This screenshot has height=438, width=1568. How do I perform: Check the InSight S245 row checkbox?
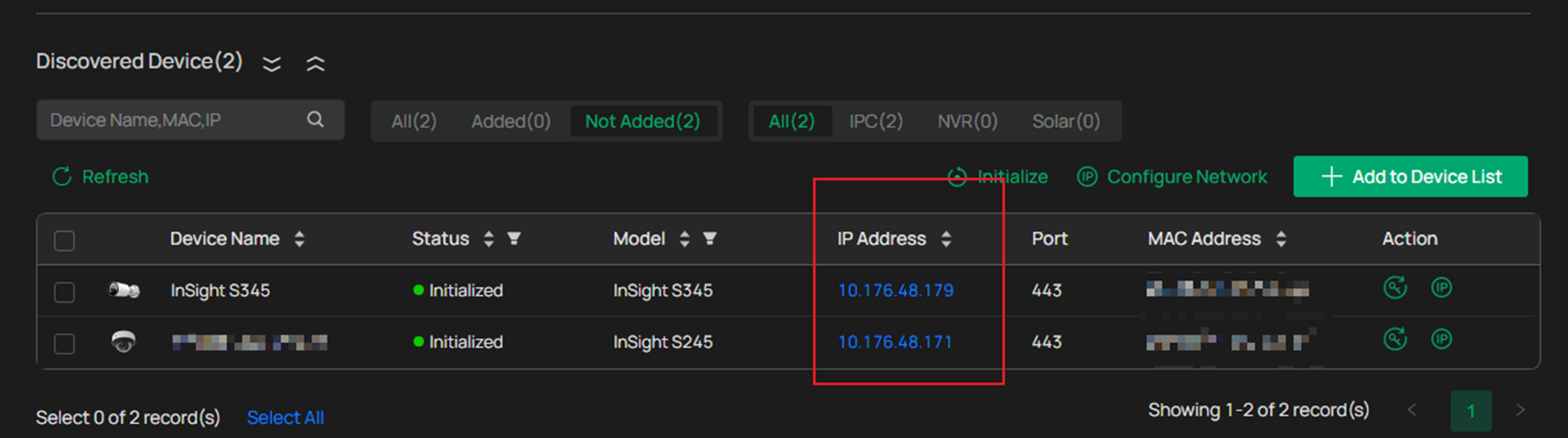coord(64,343)
